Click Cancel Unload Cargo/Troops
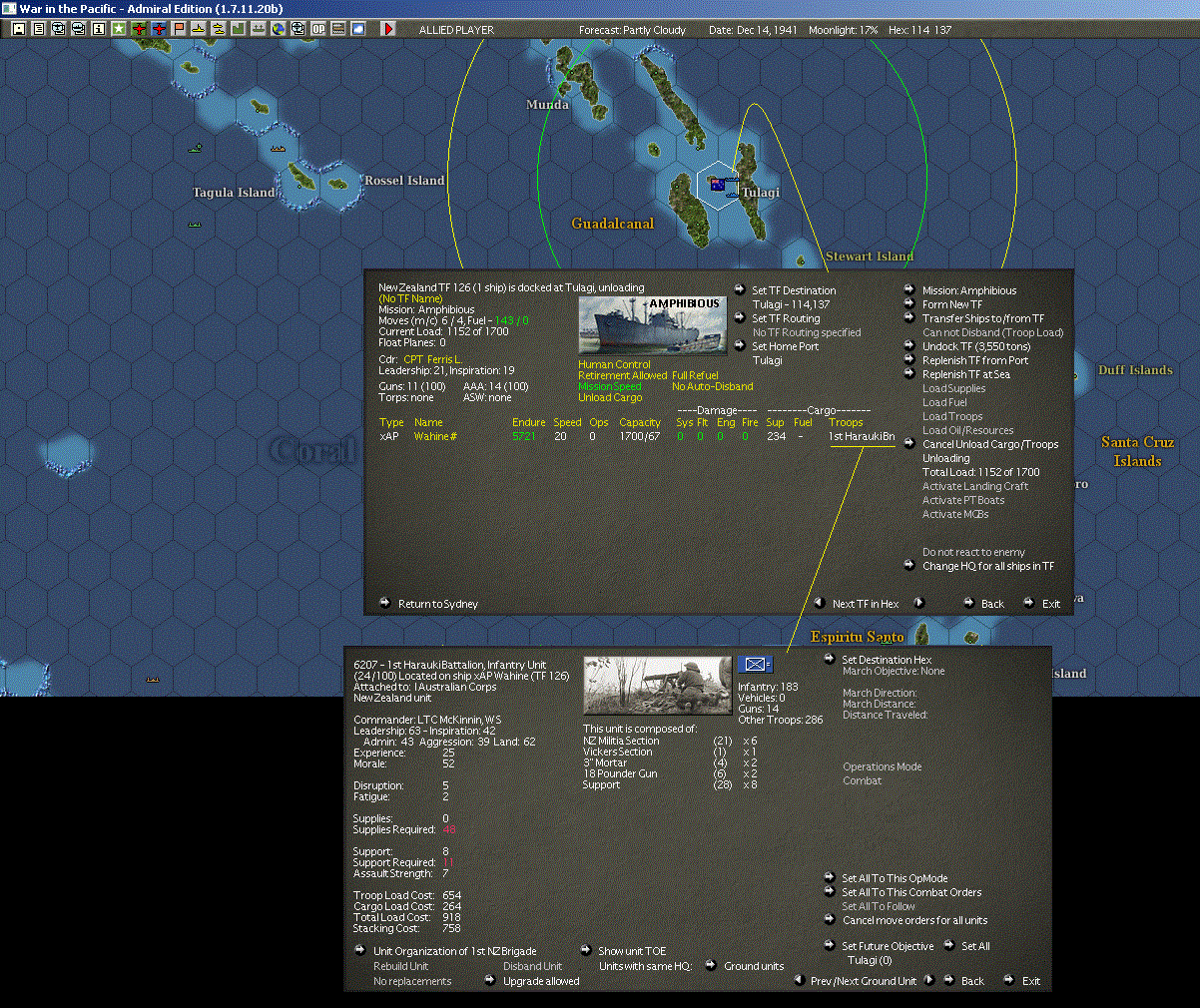 pyautogui.click(x=989, y=444)
